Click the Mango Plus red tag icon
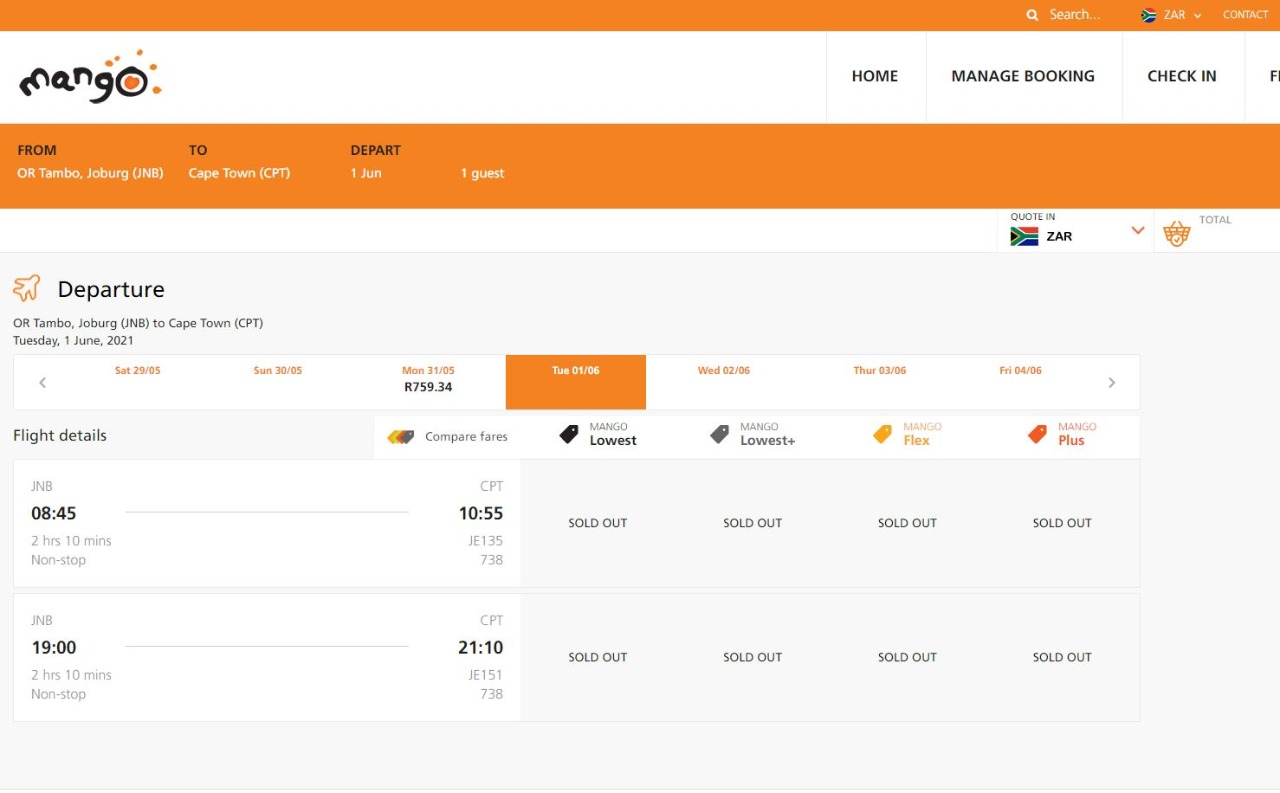This screenshot has width=1280, height=793. (x=1037, y=434)
